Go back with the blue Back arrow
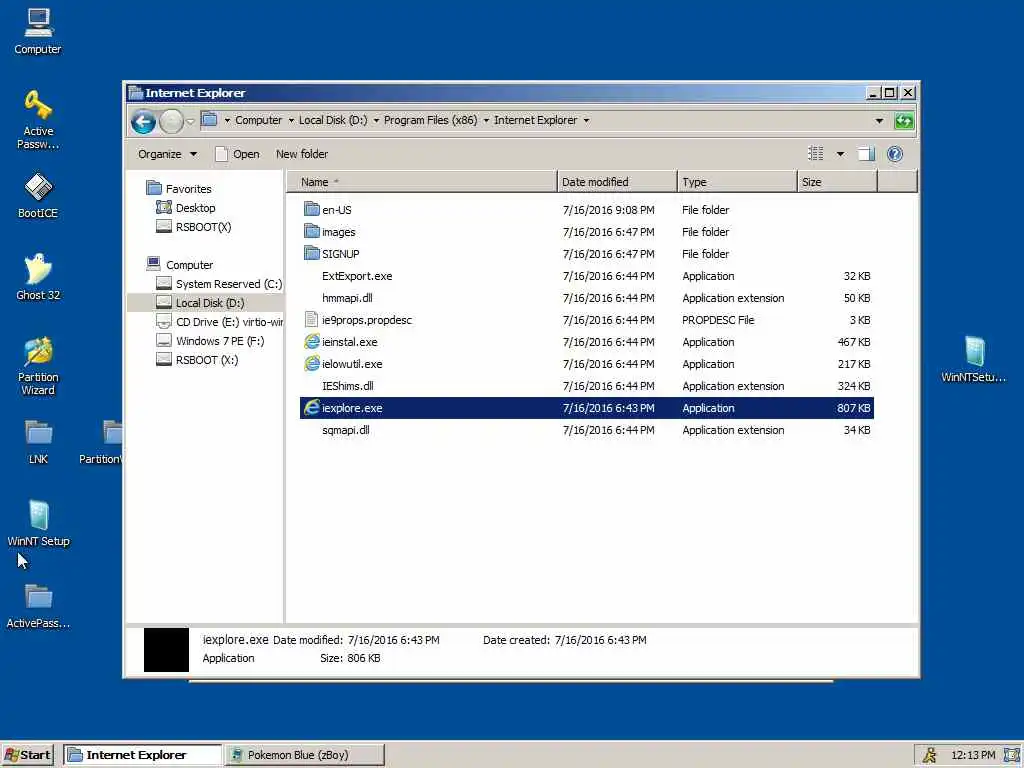The image size is (1024, 768). coord(143,121)
